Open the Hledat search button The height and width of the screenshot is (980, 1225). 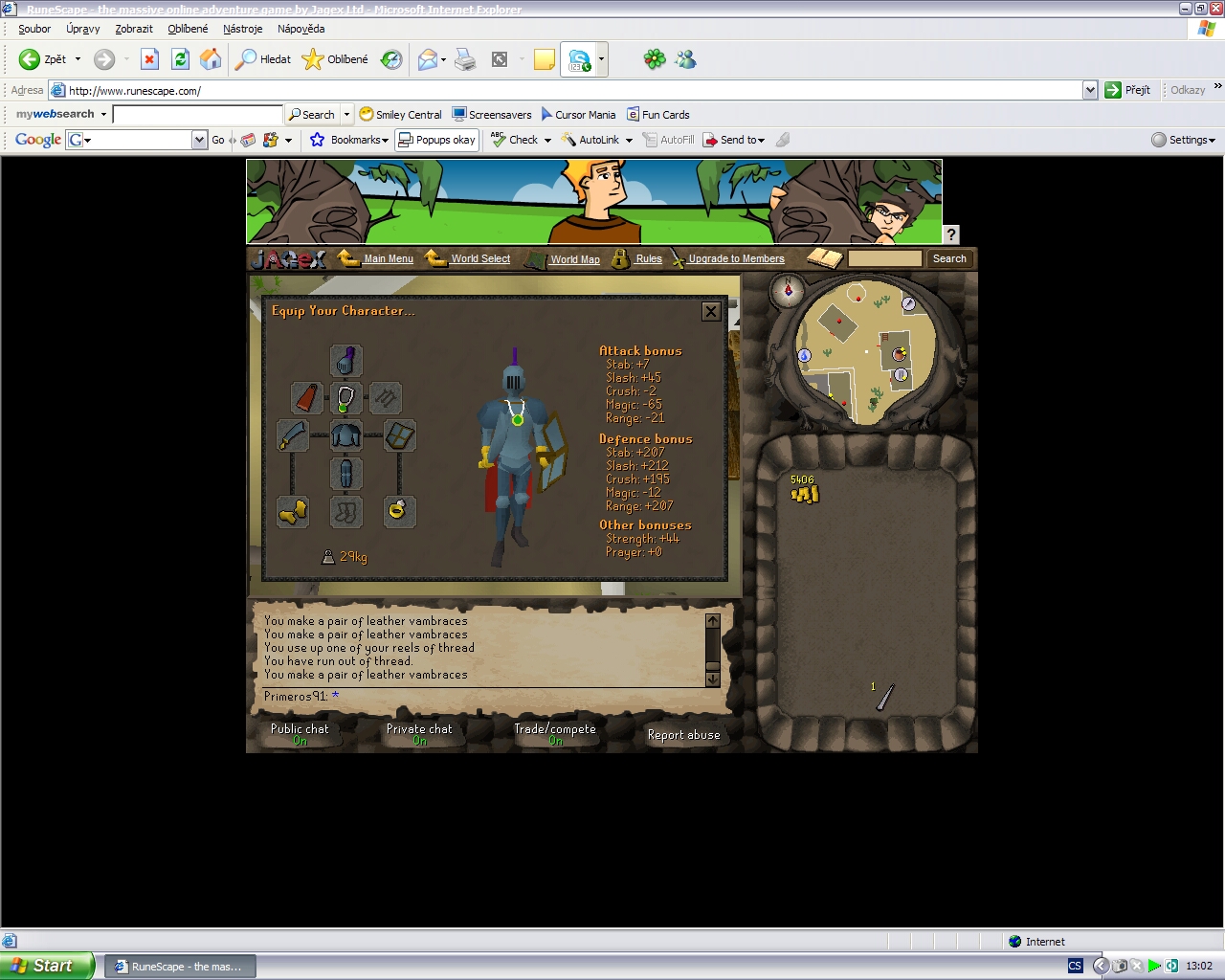(x=264, y=59)
